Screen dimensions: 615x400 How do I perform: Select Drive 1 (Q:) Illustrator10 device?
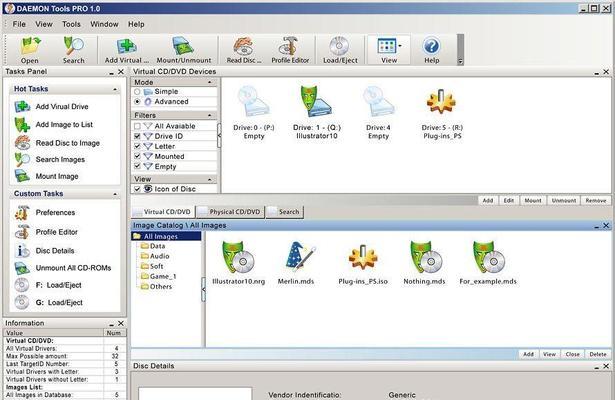[x=317, y=113]
